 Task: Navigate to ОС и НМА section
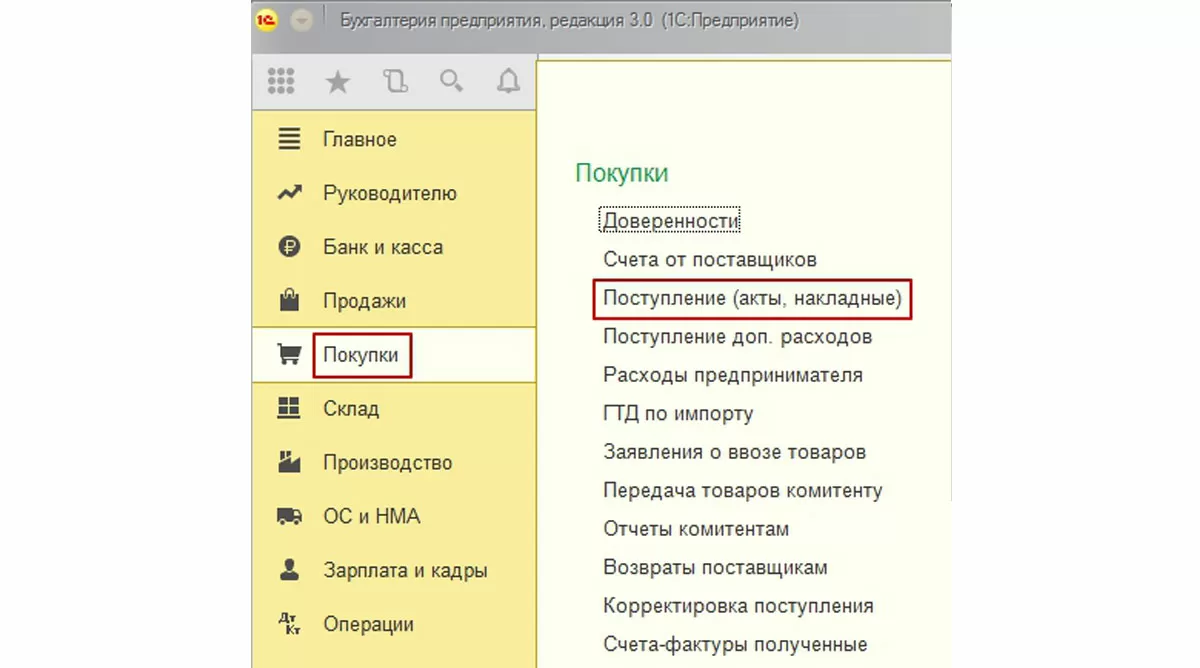[x=394, y=517]
